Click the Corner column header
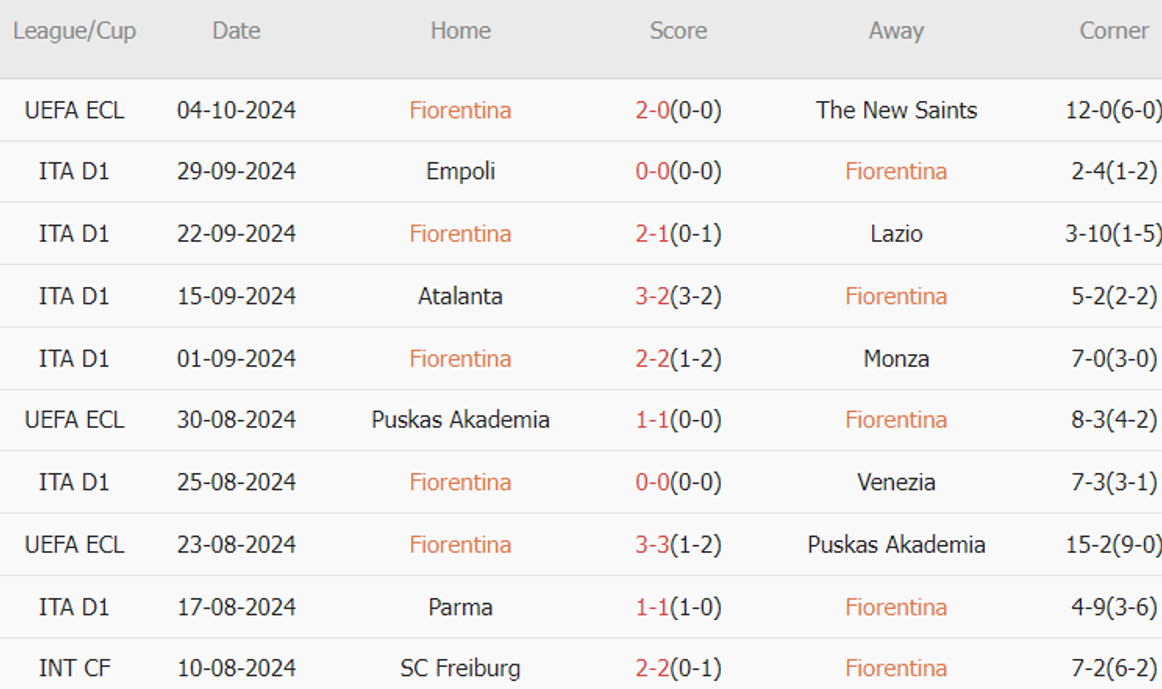 coord(1113,31)
